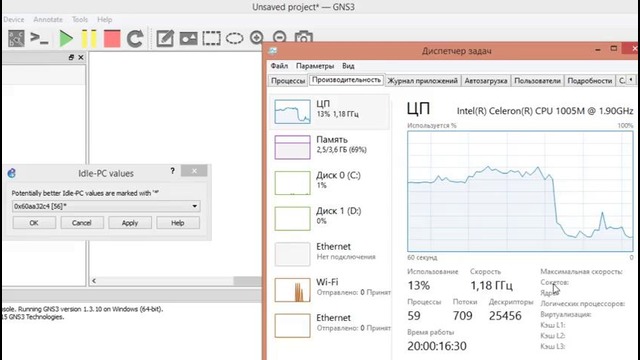Viewport: 640px width, 360px height.
Task: Select the Память performance item
Action: (329, 147)
